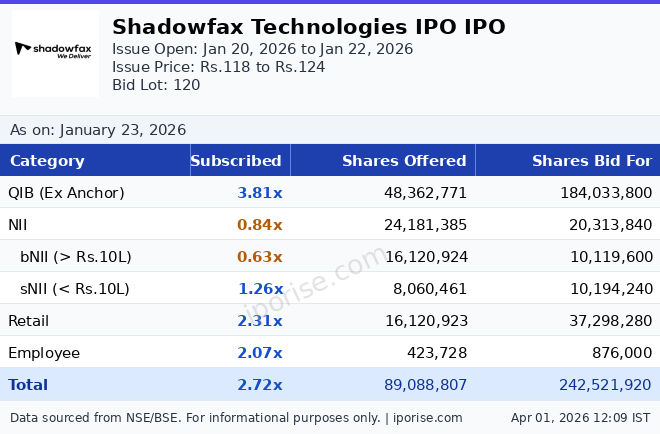The height and width of the screenshot is (434, 660).
Task: Click the 0.84x NII subscription value
Action: [259, 225]
